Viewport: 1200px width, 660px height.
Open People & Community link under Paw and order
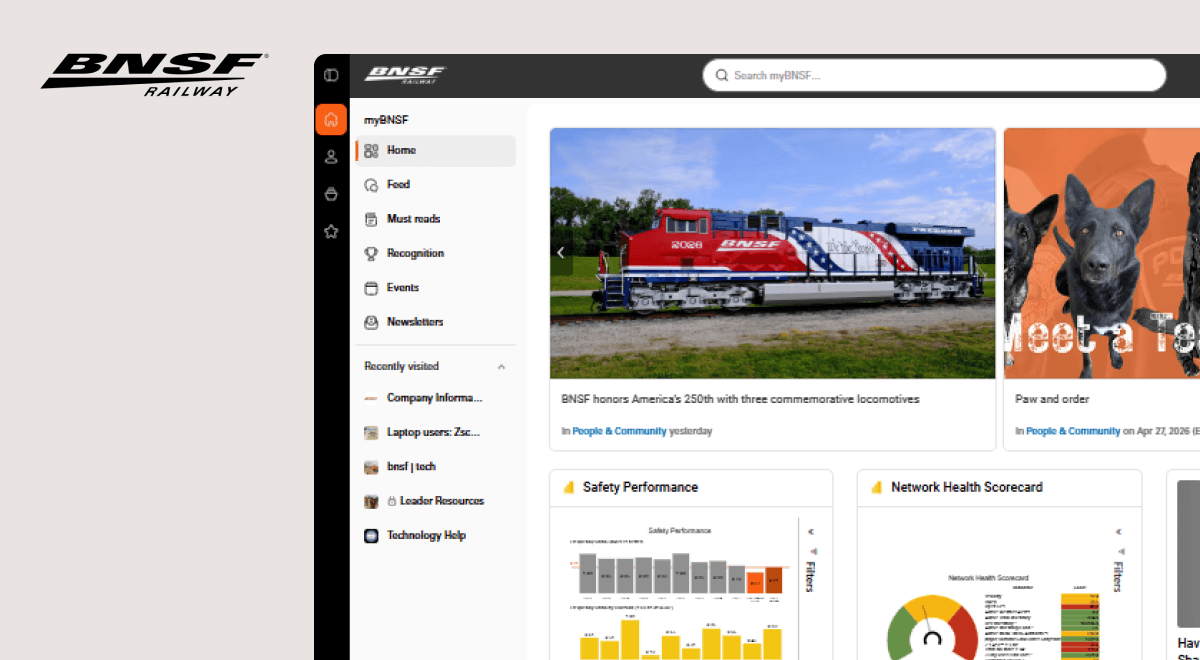click(1073, 431)
